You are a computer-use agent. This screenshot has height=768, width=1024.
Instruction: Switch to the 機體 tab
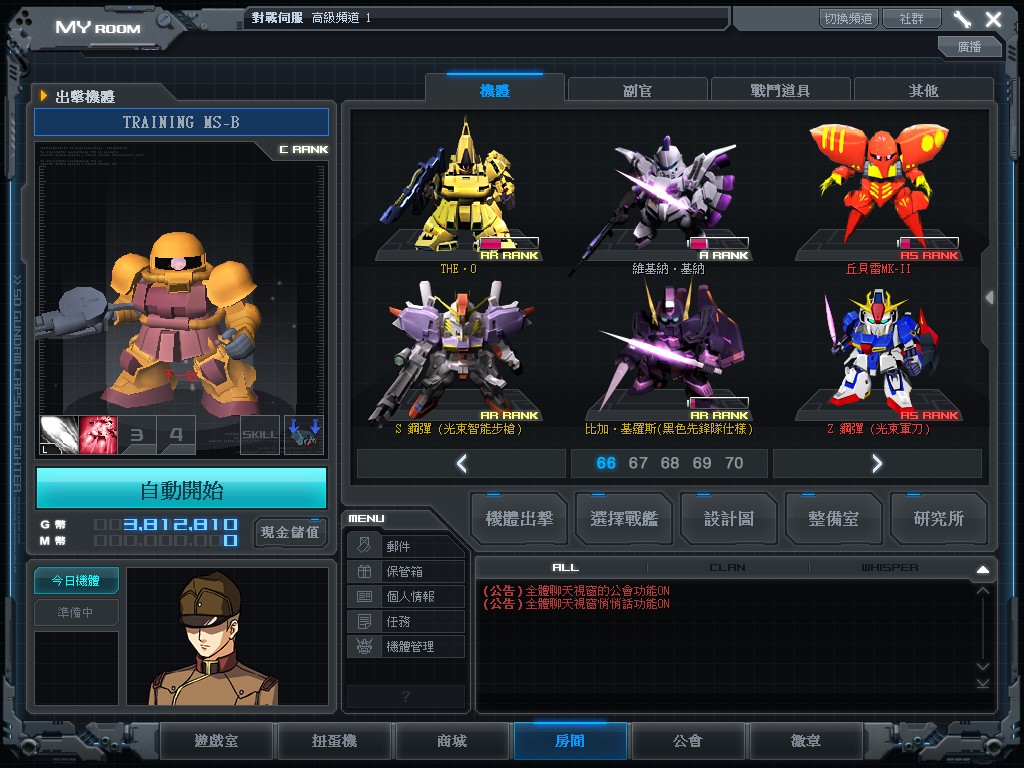click(x=494, y=90)
